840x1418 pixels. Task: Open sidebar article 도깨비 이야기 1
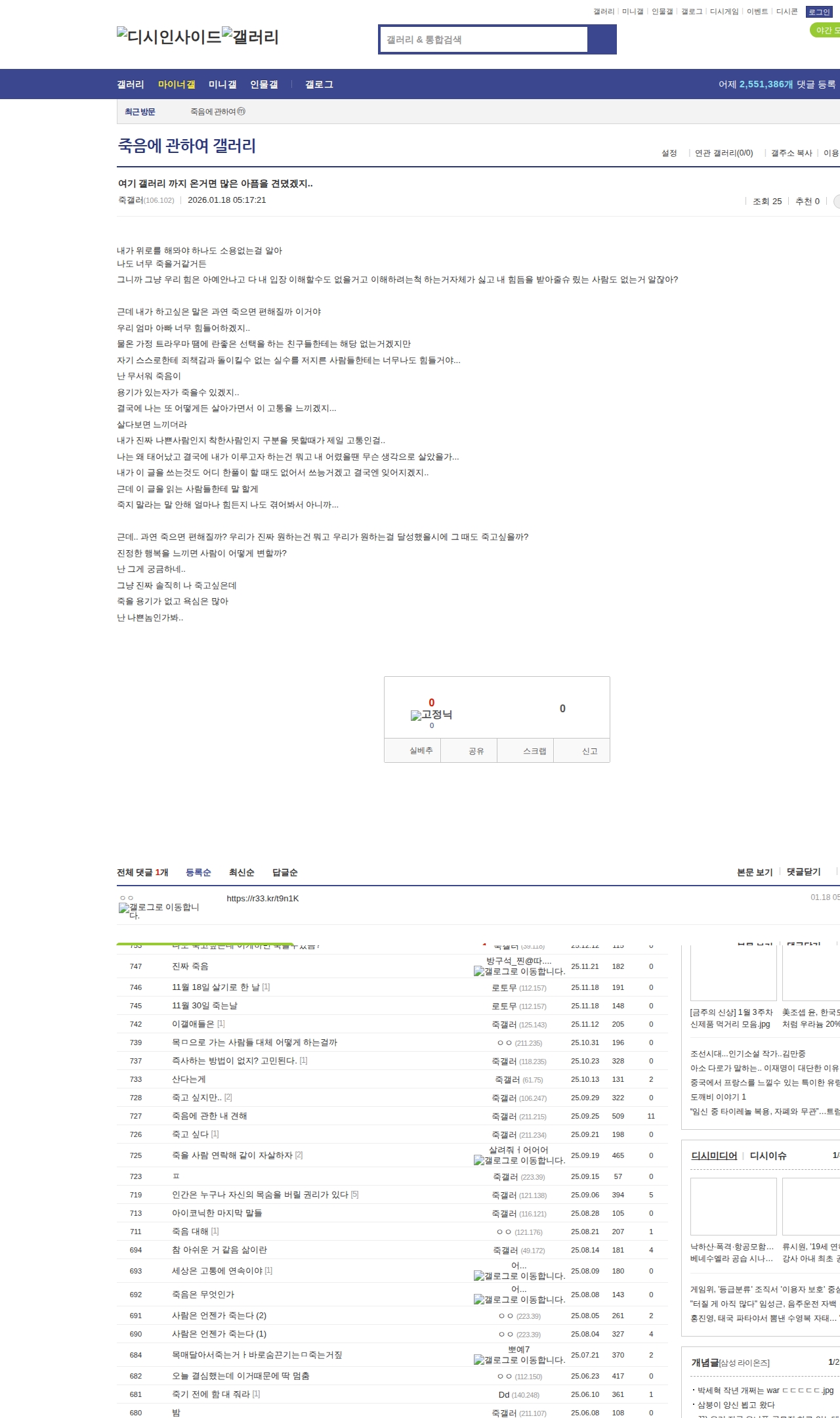tap(718, 1097)
